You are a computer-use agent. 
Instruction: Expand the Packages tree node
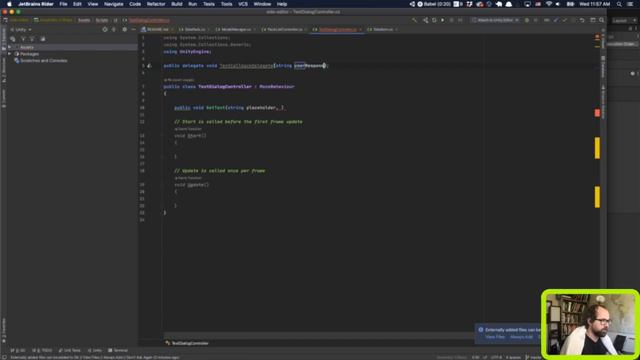pyautogui.click(x=10, y=54)
